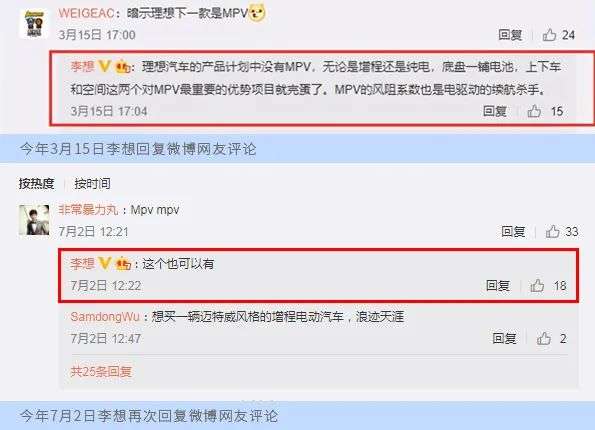Screen dimensions: 595x430
Task: Like SamdongWu's comment with 2 likes
Action: 543,338
